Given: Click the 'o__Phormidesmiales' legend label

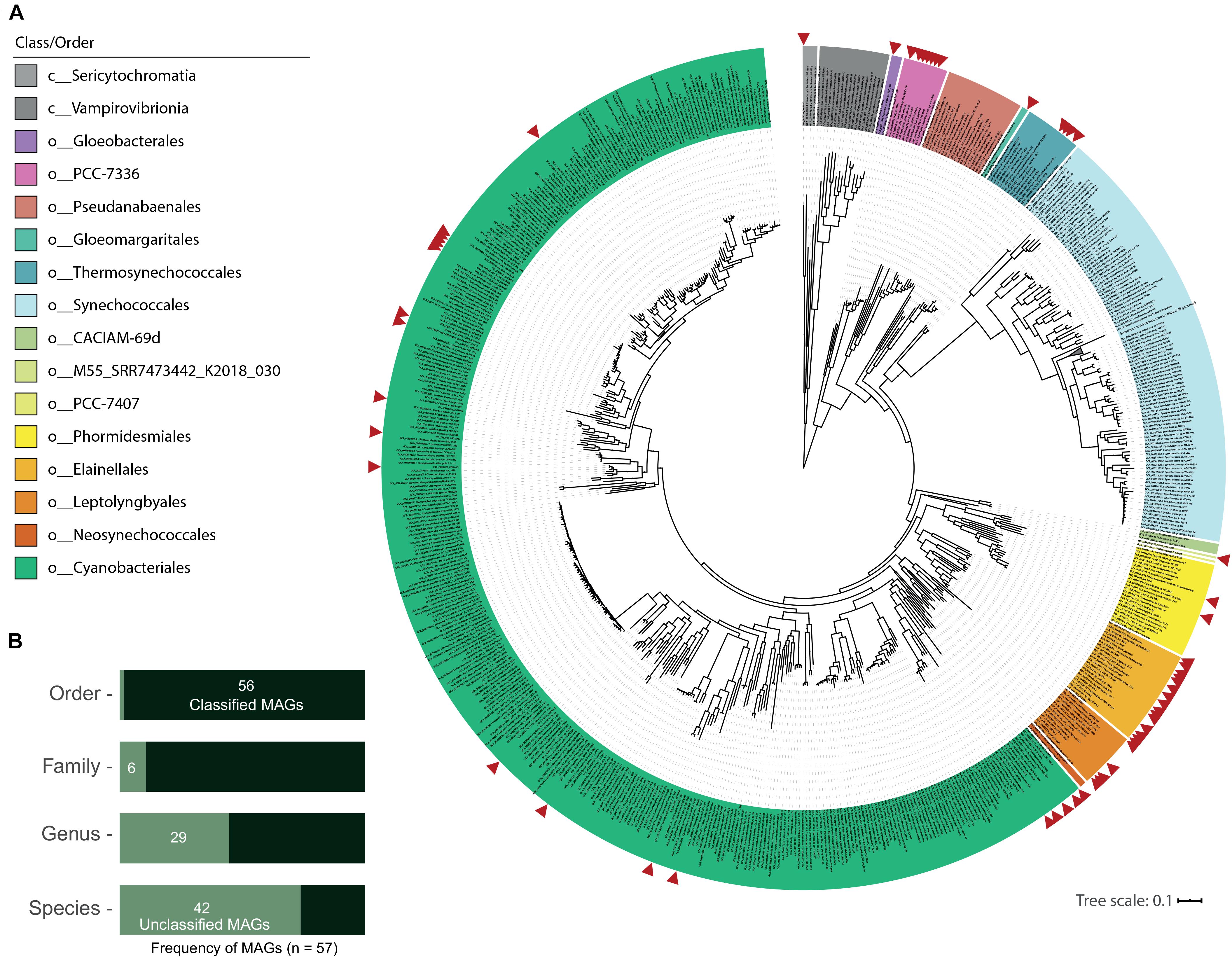Looking at the screenshot, I should (x=120, y=436).
